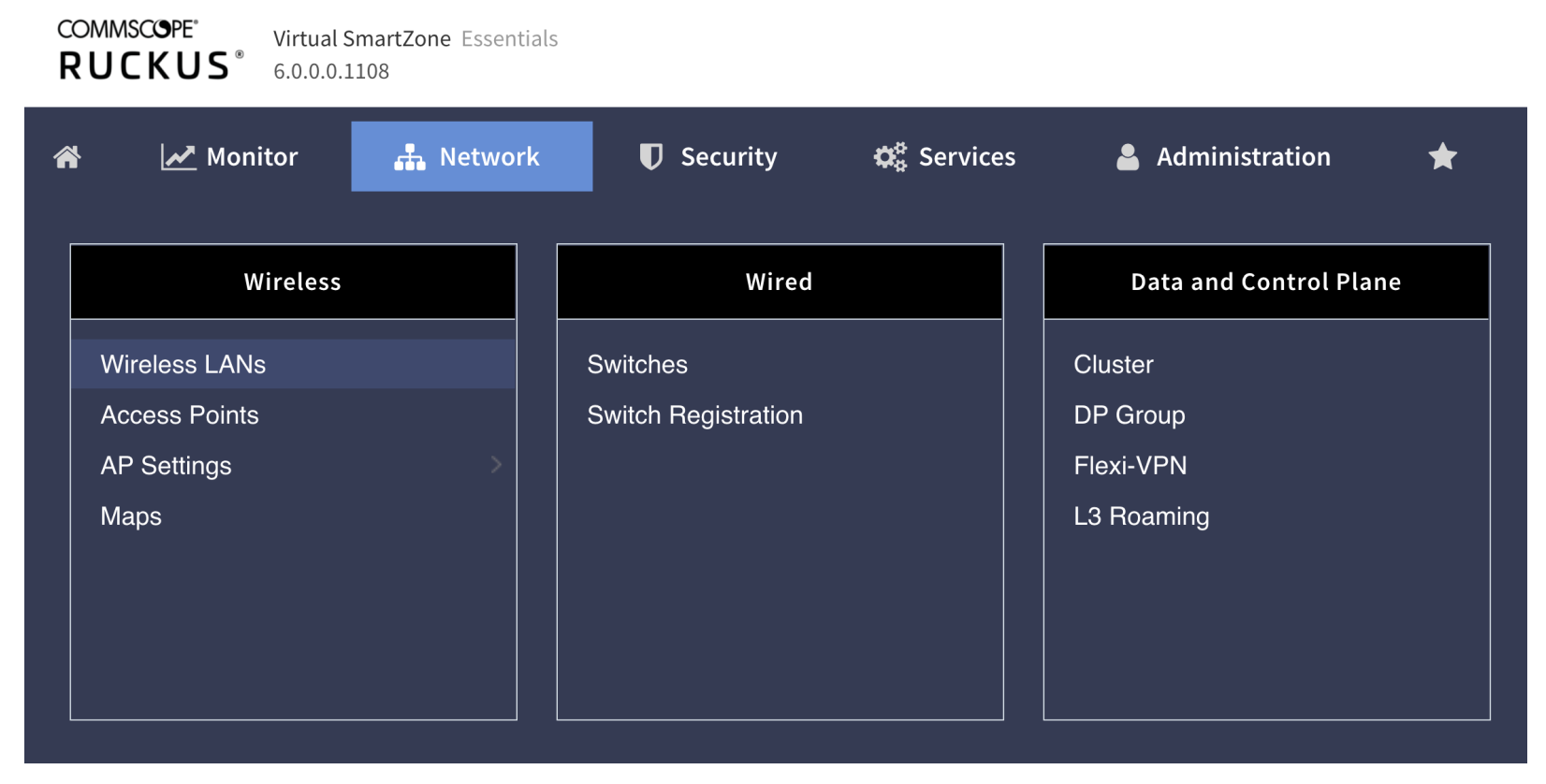Open the Administration menu tab
The width and height of the screenshot is (1546, 784).
[1224, 157]
